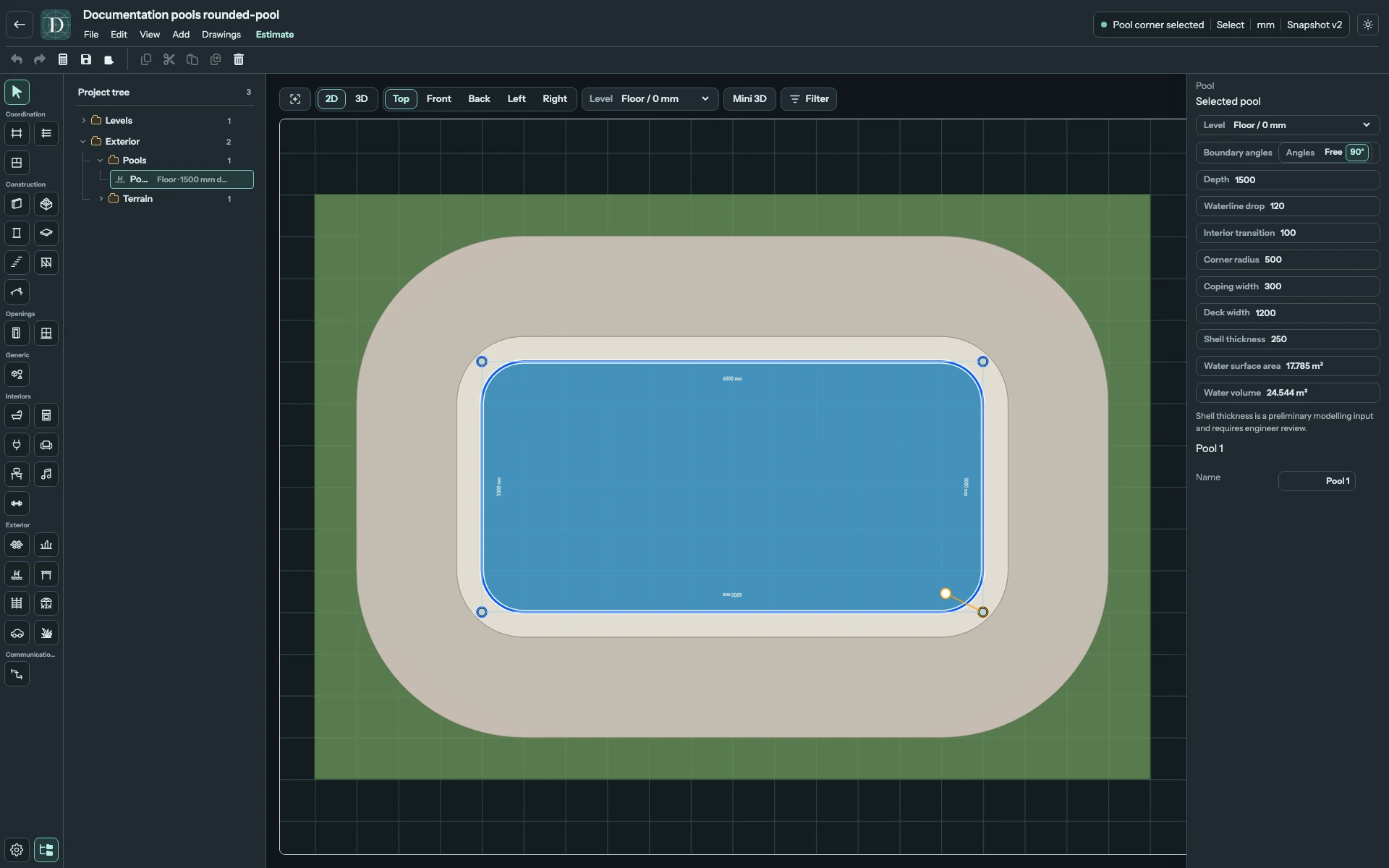Screen dimensions: 1389x868
Task: Toggle the Mini 3D preview
Action: 749,99
